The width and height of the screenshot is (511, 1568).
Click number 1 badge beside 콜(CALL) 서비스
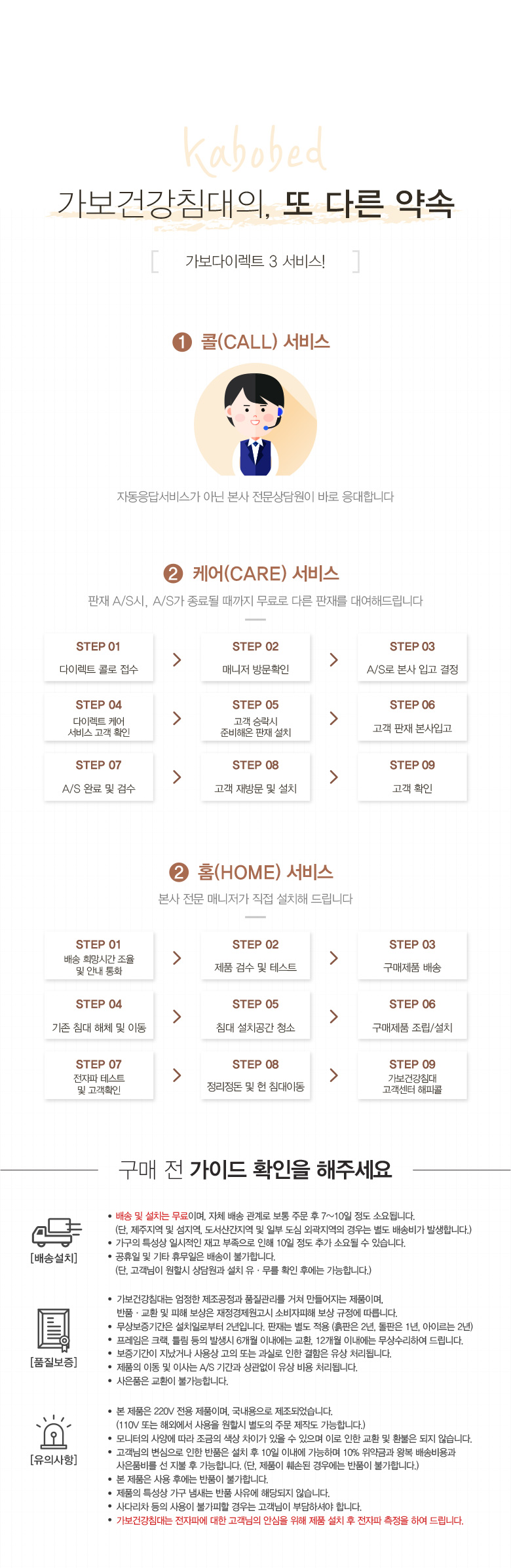click(x=181, y=342)
